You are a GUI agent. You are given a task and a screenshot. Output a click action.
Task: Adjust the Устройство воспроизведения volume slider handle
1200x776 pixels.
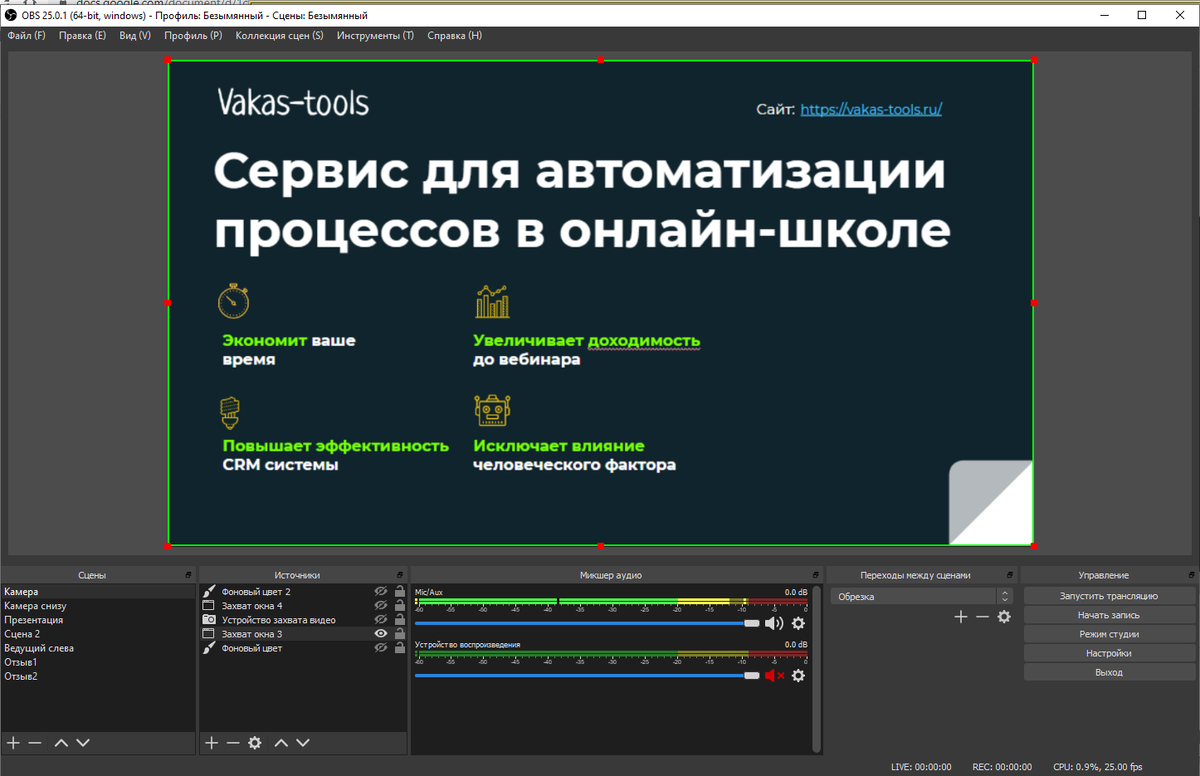point(752,676)
